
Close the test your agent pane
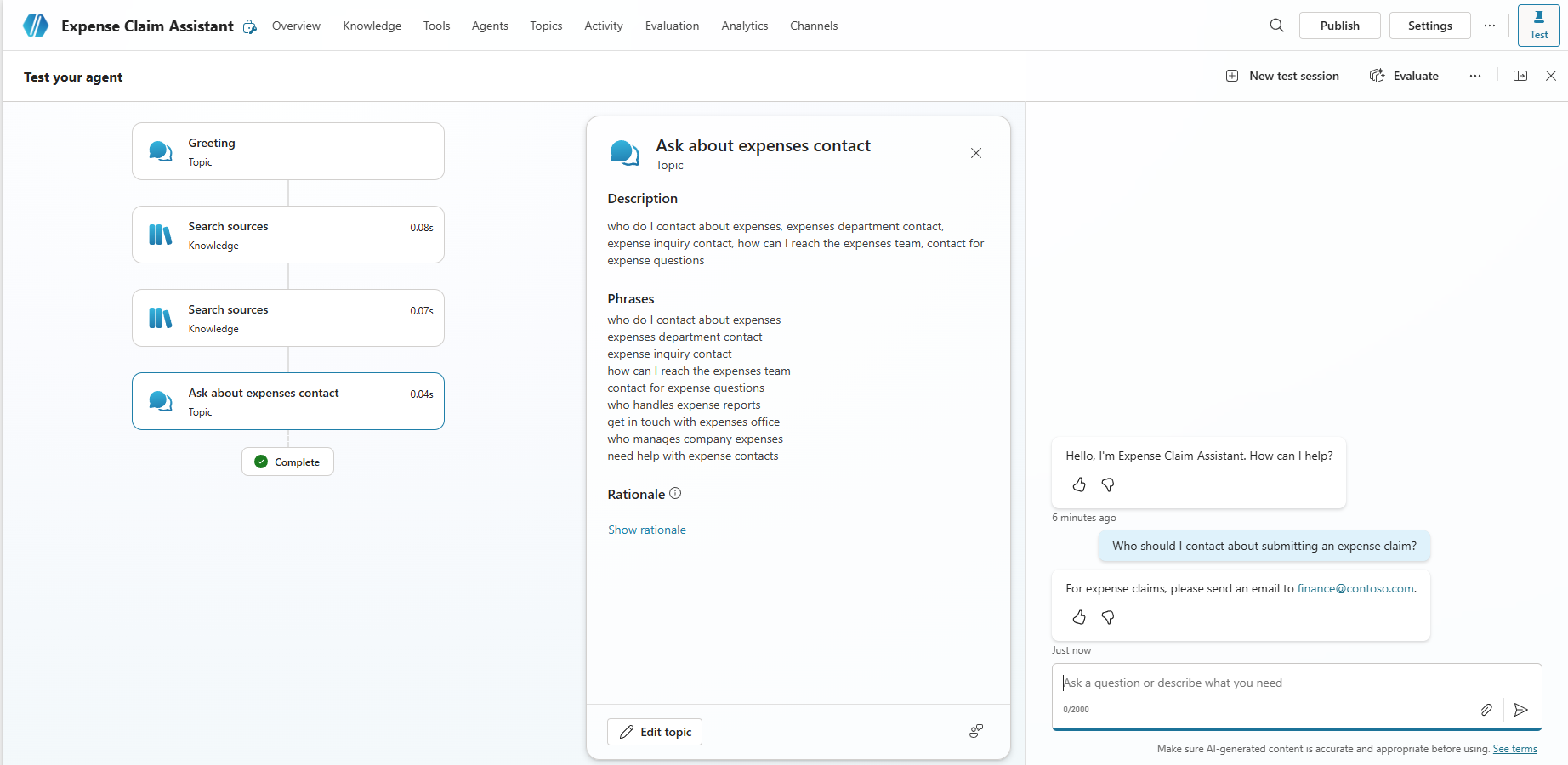(1551, 76)
